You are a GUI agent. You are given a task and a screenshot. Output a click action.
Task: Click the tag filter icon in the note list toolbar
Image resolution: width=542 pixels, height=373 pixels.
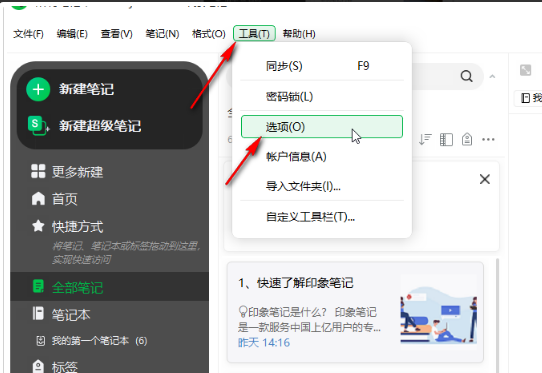click(x=467, y=140)
